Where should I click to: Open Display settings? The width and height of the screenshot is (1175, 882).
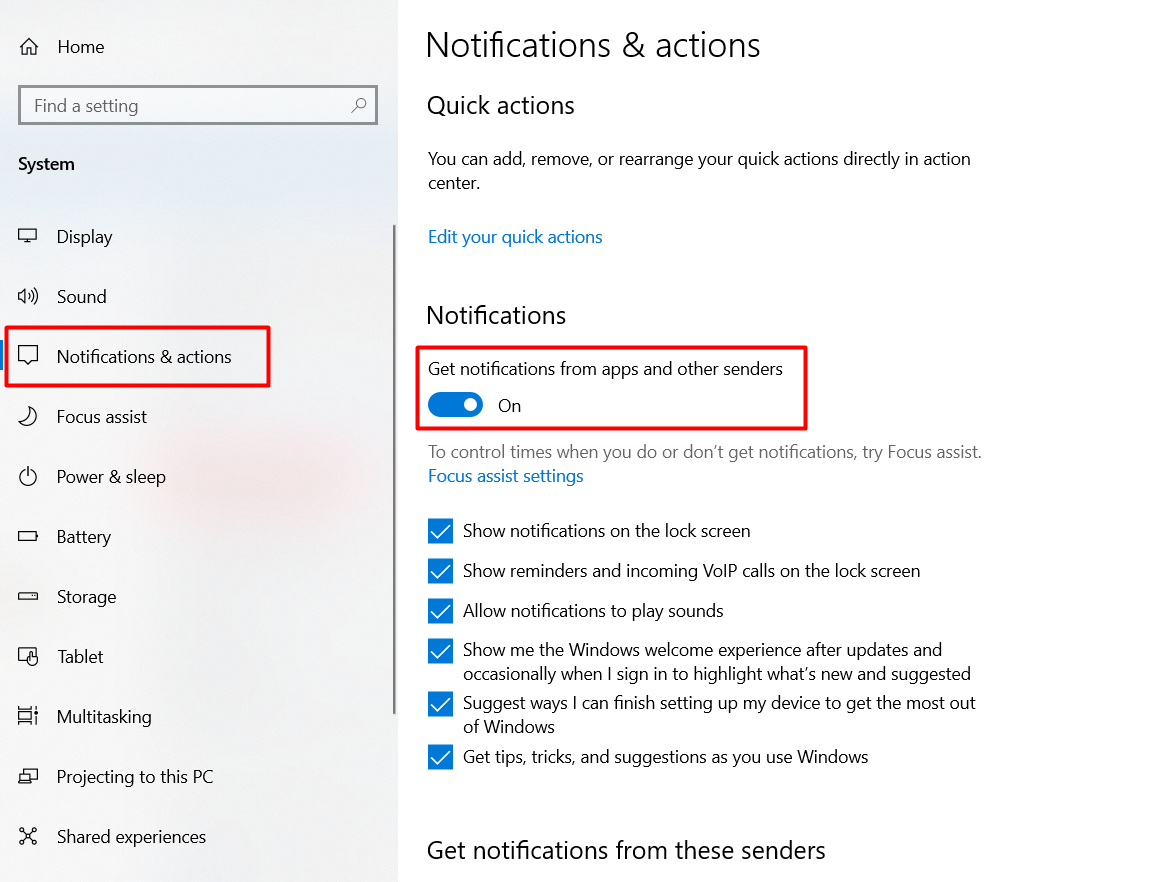click(85, 237)
